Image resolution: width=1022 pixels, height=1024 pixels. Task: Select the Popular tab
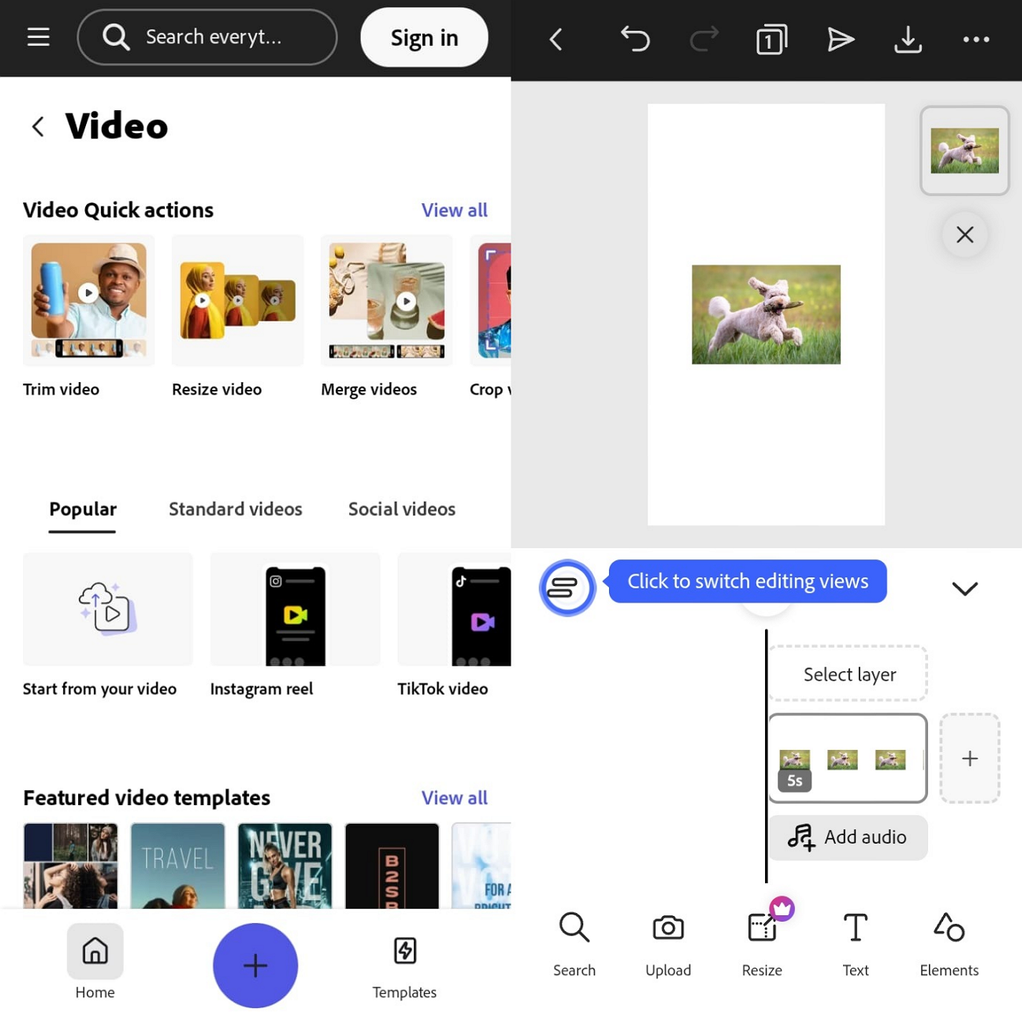83,509
